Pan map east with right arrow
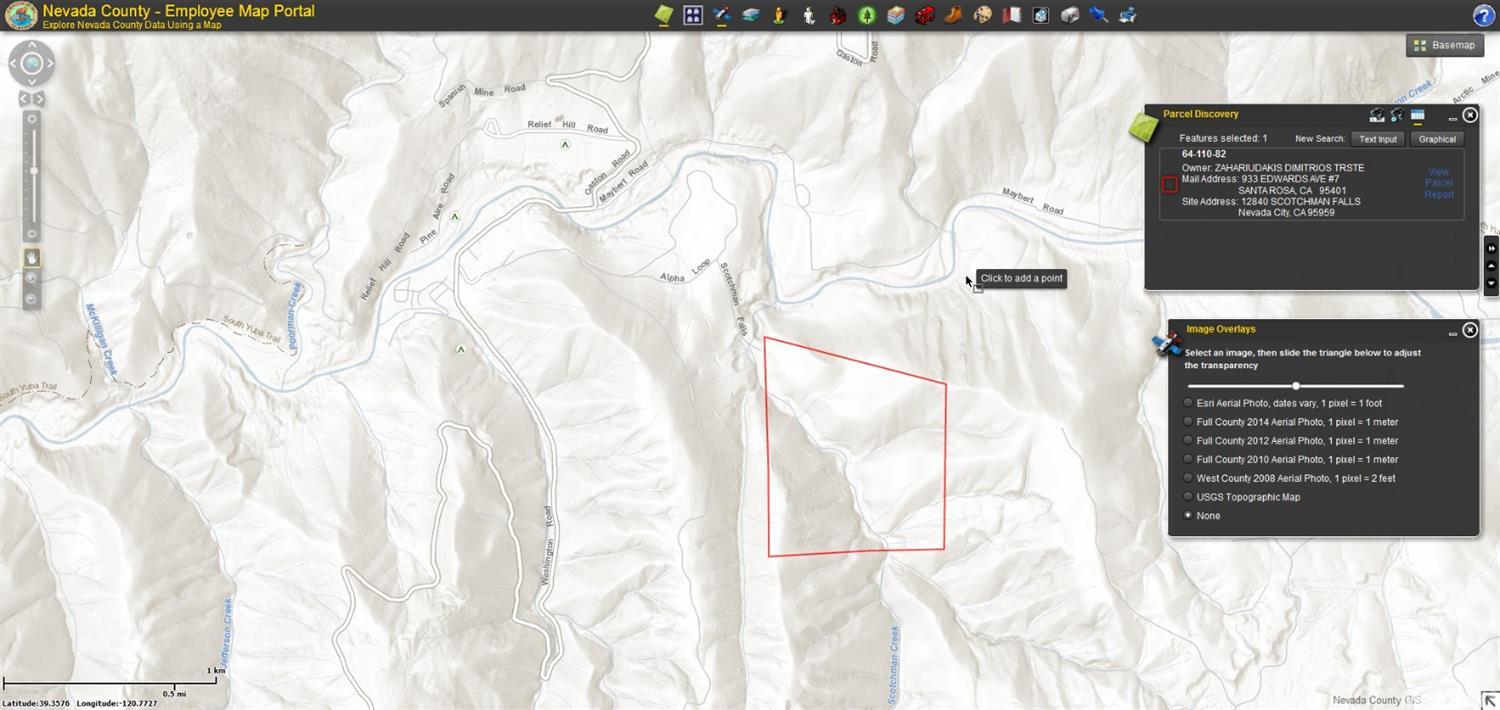Screen dimensions: 1500x710 pos(50,64)
